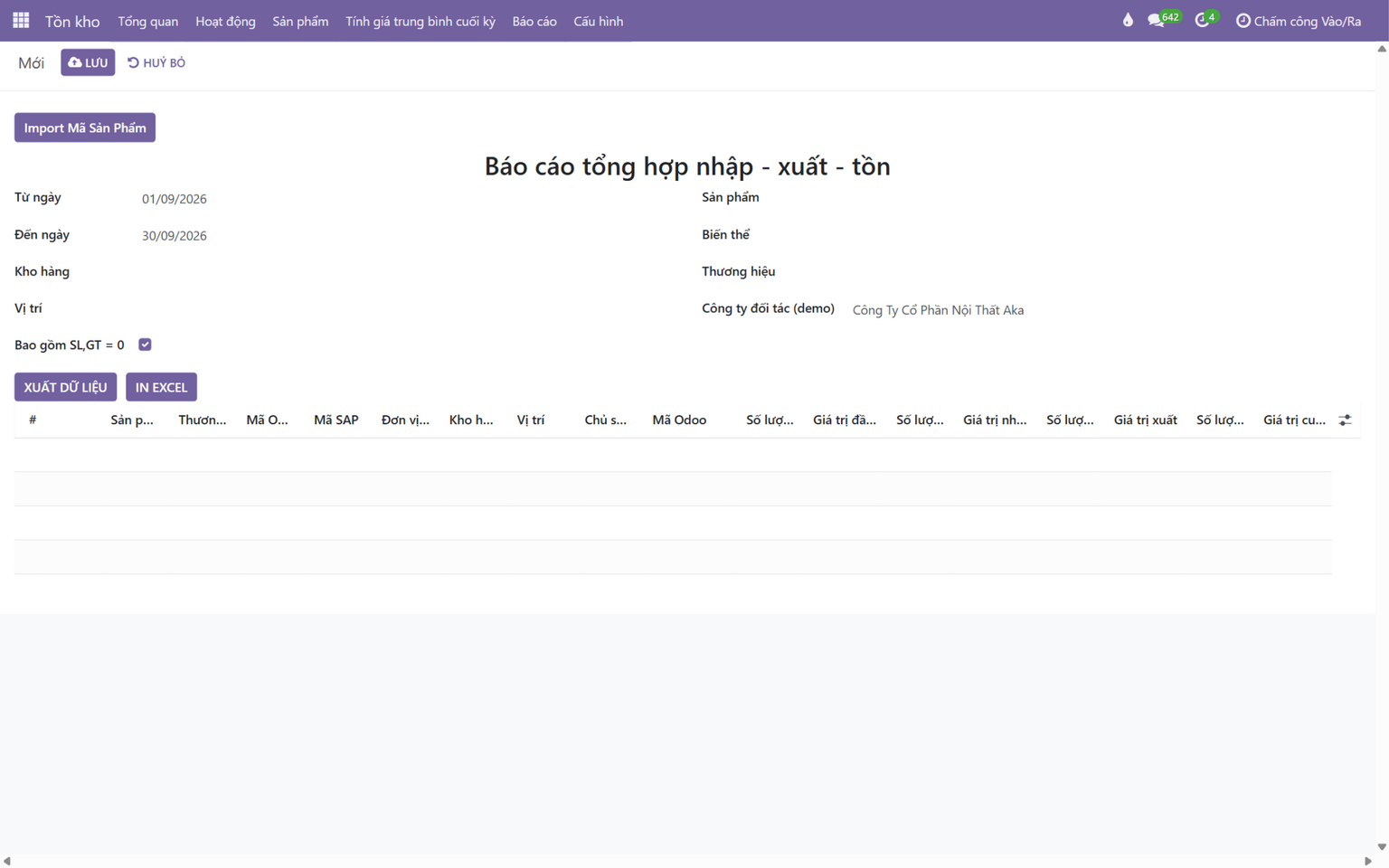Click the Tồn kho app title
The height and width of the screenshot is (868, 1389).
72,21
